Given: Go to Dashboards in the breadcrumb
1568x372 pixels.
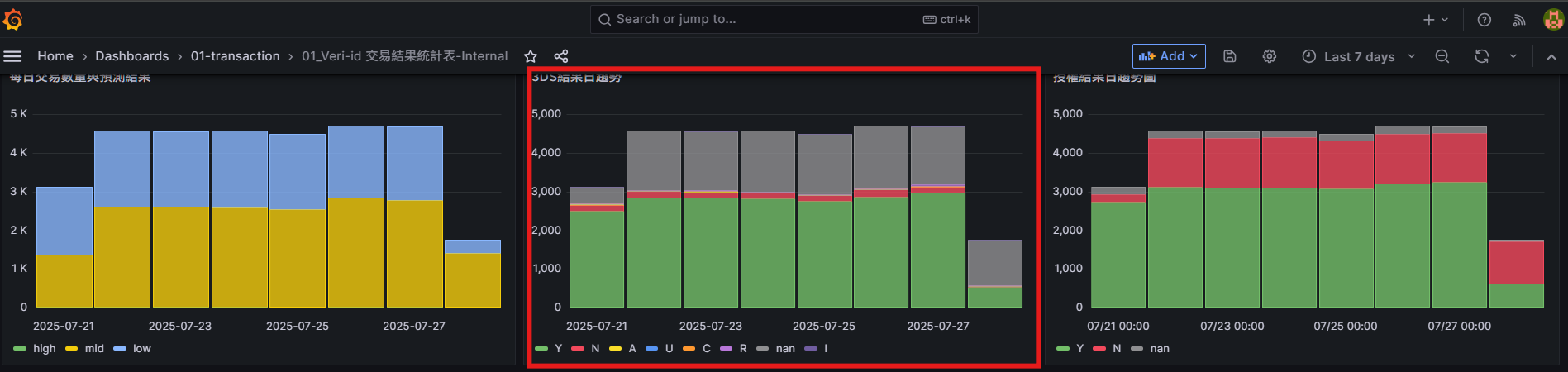Looking at the screenshot, I should pyautogui.click(x=131, y=56).
